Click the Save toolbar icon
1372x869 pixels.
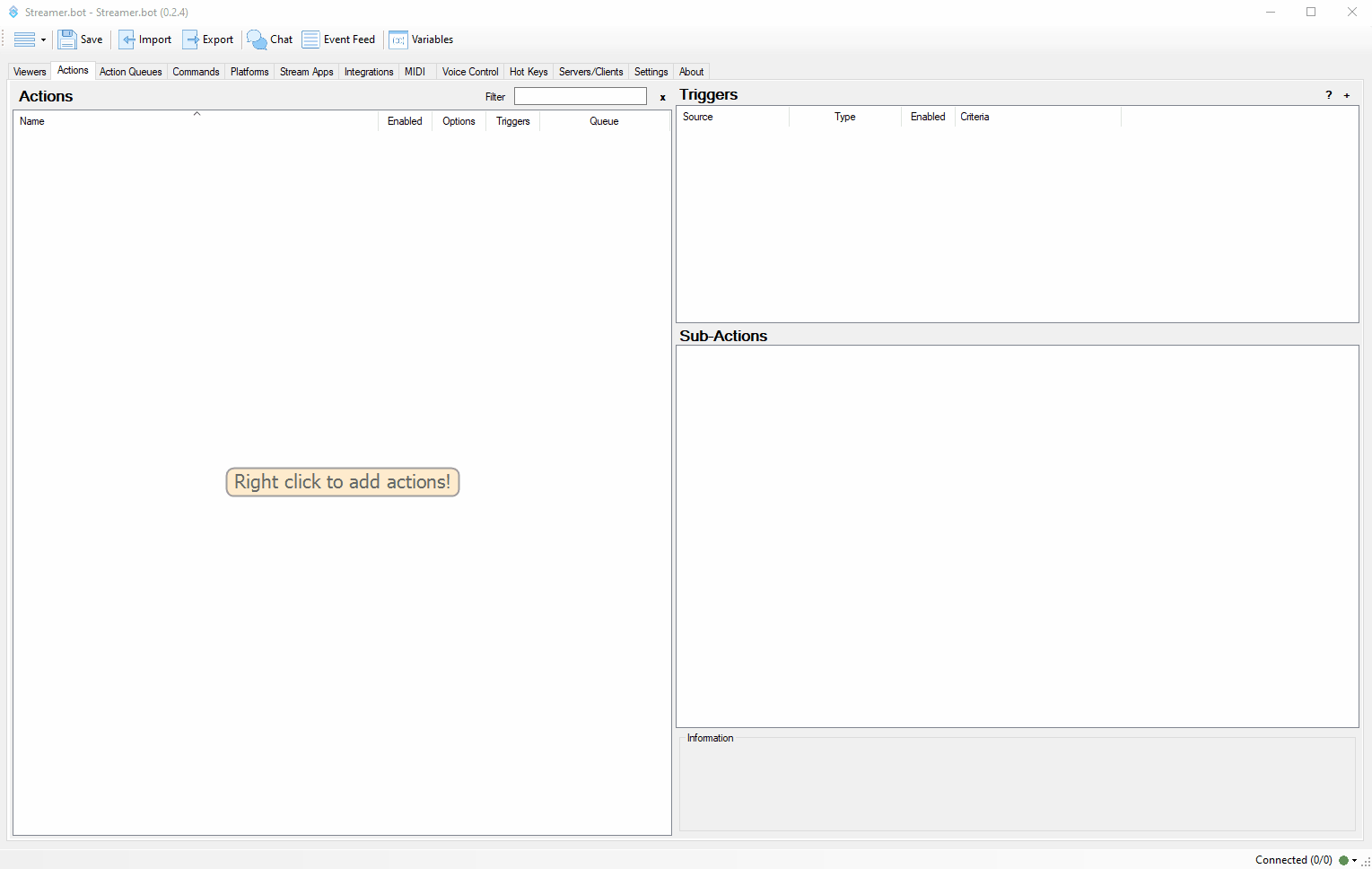coord(67,39)
